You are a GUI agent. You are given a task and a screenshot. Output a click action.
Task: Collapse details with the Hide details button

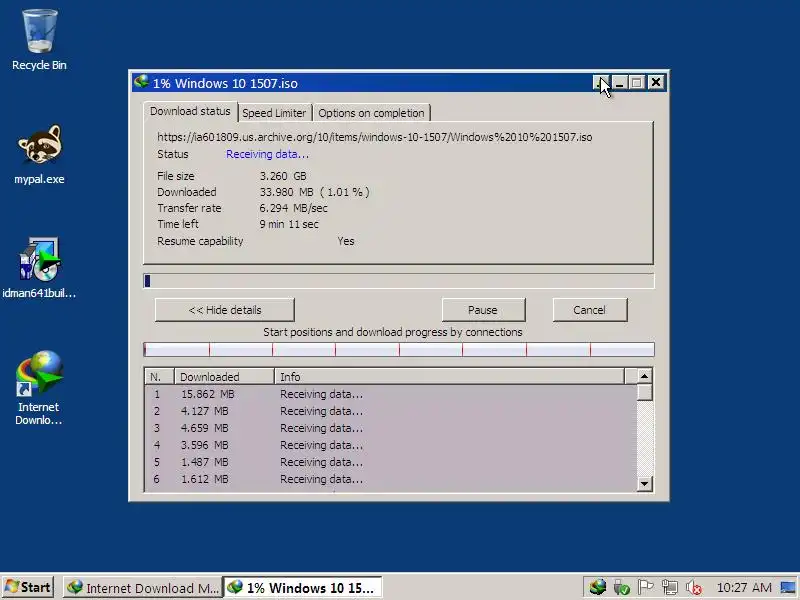[x=224, y=310]
